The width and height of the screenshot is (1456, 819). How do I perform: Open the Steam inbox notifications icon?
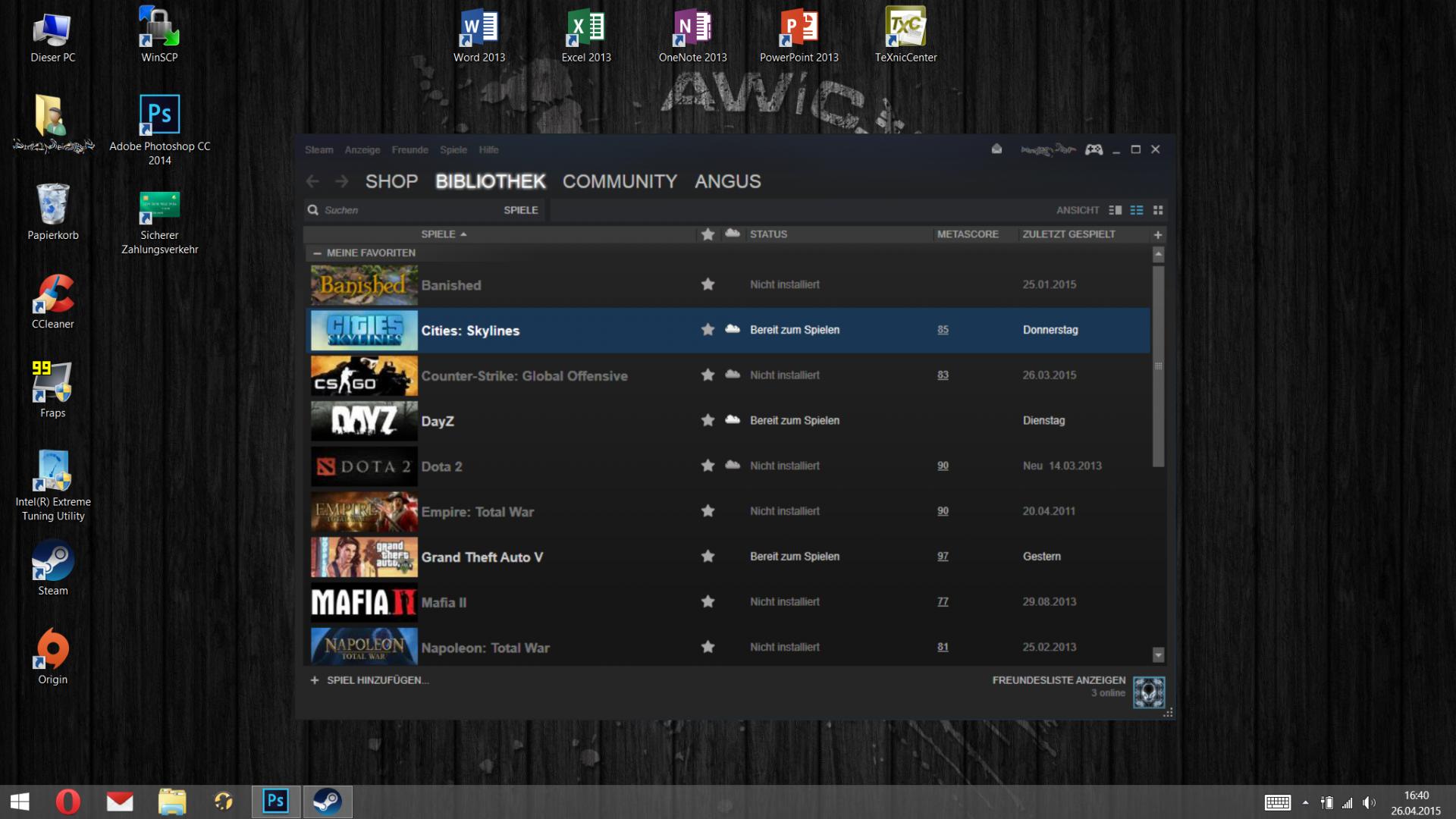tap(996, 149)
